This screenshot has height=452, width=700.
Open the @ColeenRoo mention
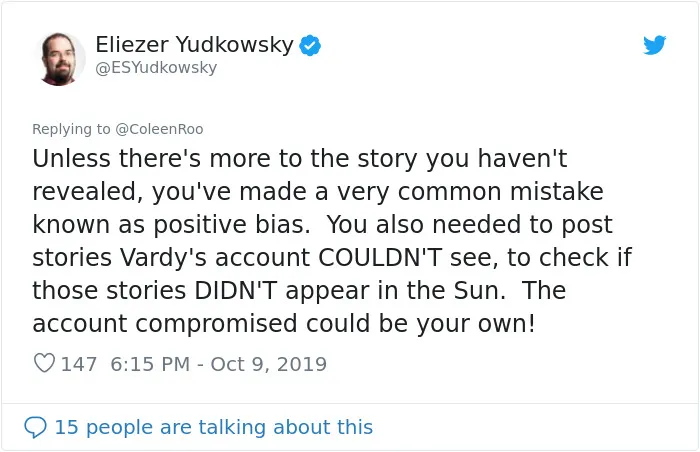coord(159,129)
